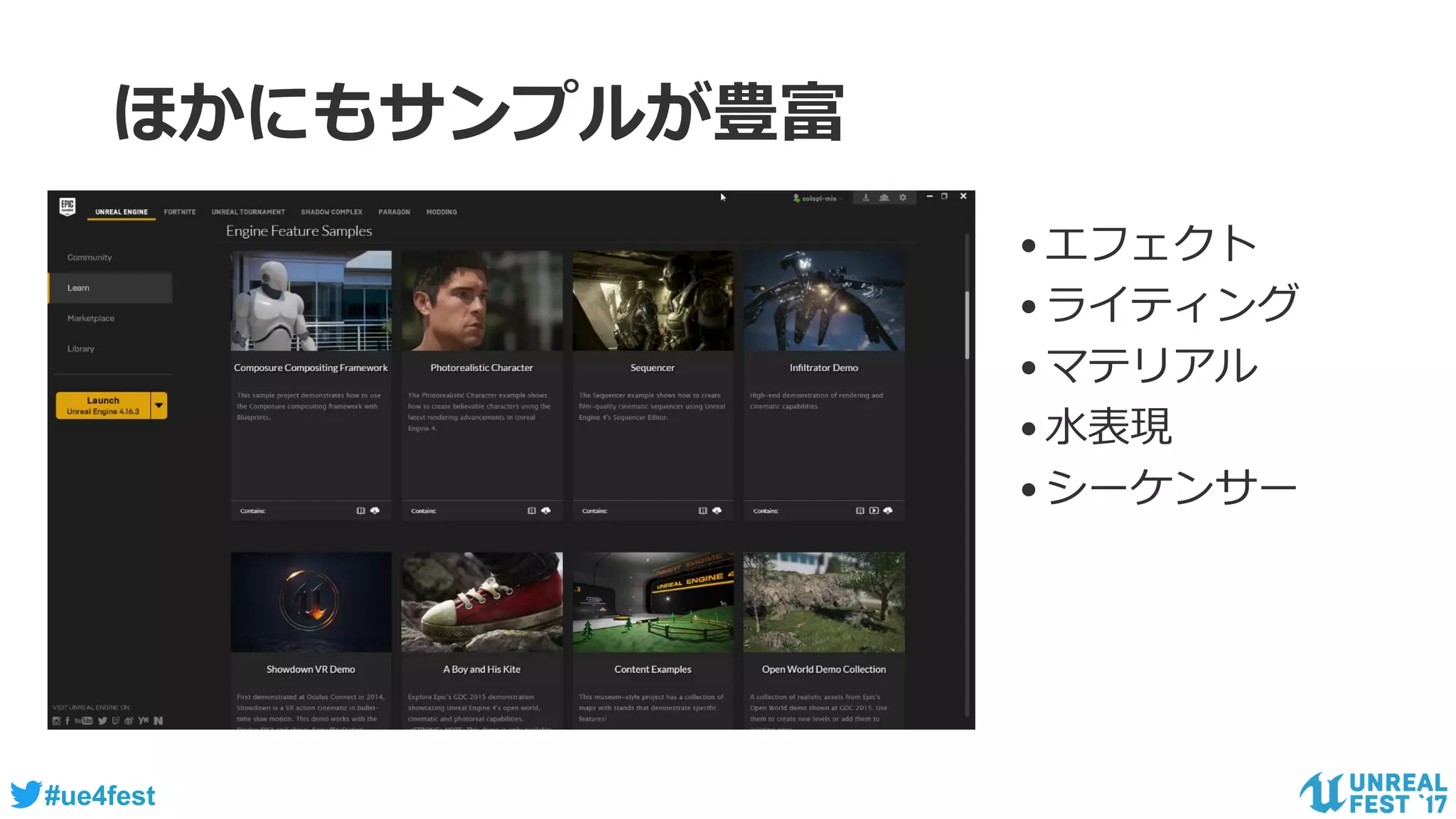Click the Open World Demo landscape thumbnail
1456x819 pixels.
pos(824,602)
